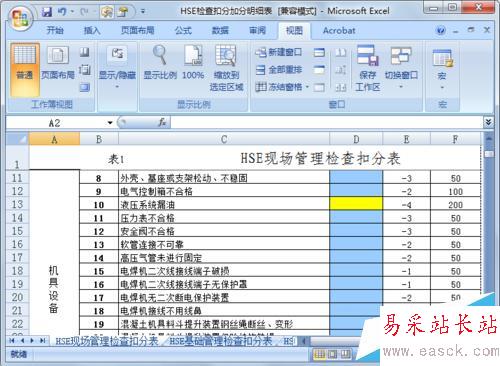This screenshot has width=500, height=366.
Task: Click cell 压力表不合格
Action: (224, 217)
